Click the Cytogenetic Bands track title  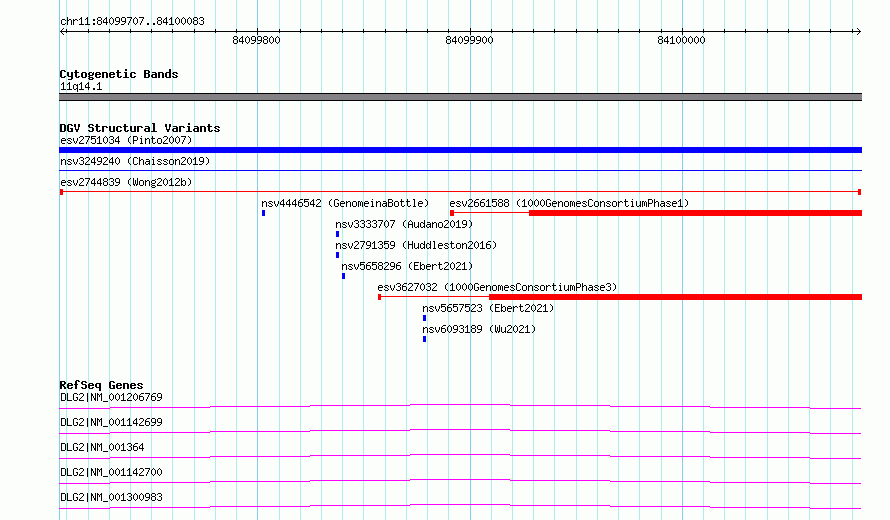(x=119, y=74)
